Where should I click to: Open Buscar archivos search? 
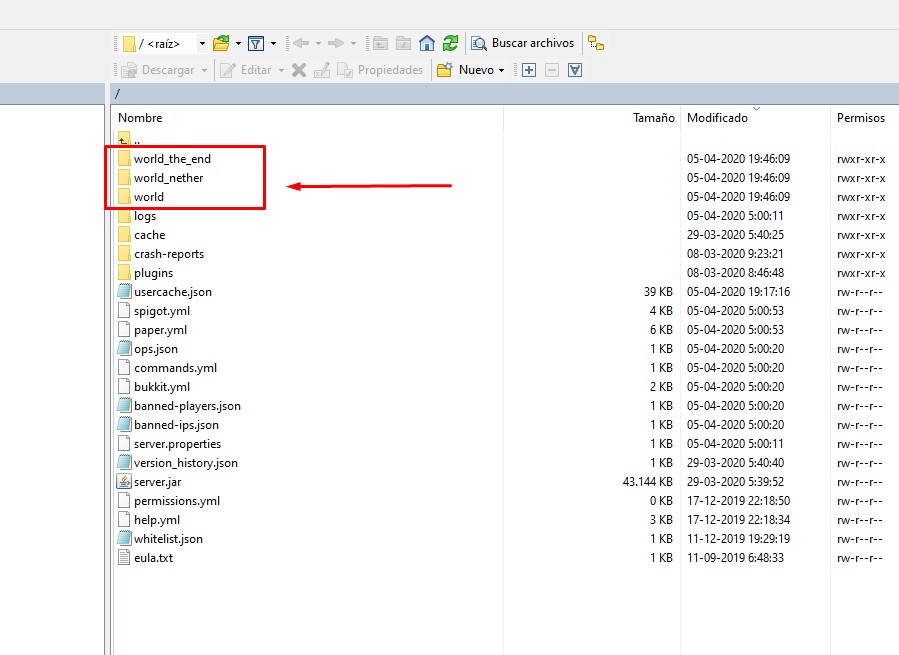coord(522,44)
